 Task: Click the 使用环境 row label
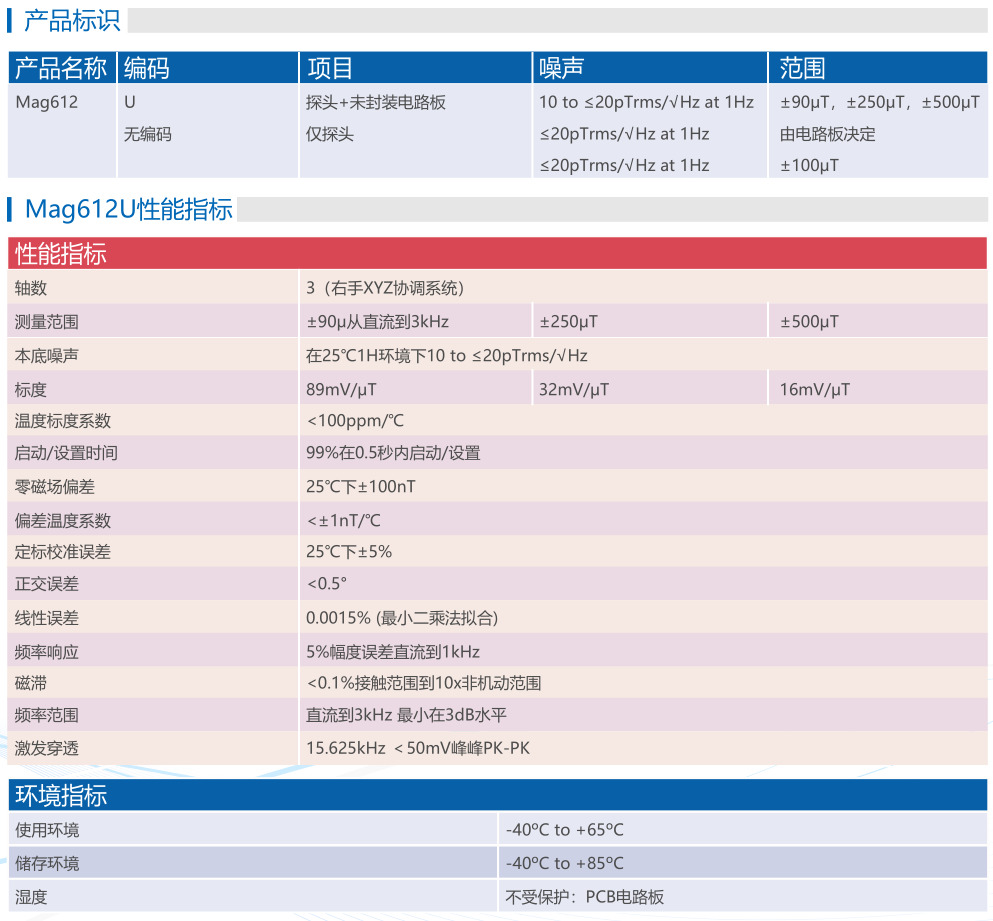47,830
